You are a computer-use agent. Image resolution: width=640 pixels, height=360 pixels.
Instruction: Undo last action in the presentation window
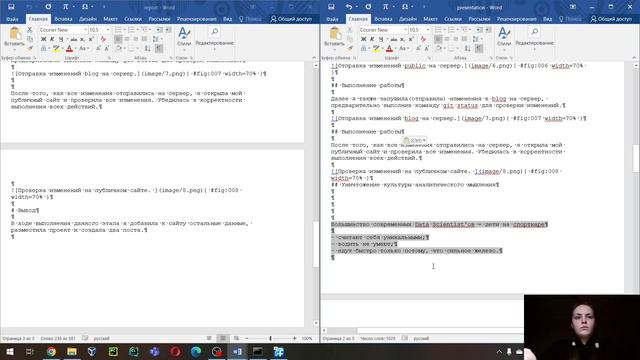tap(349, 7)
